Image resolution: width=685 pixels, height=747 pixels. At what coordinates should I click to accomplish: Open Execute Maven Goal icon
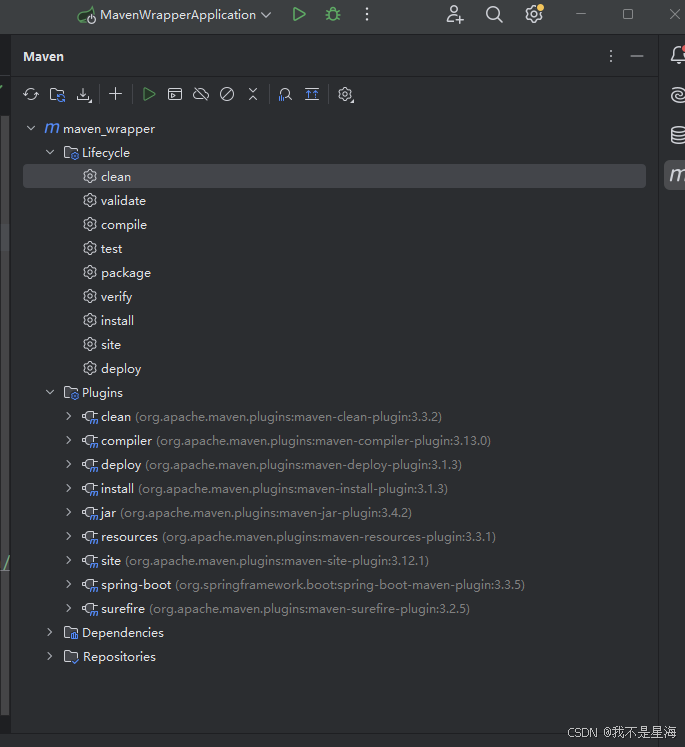click(x=175, y=94)
